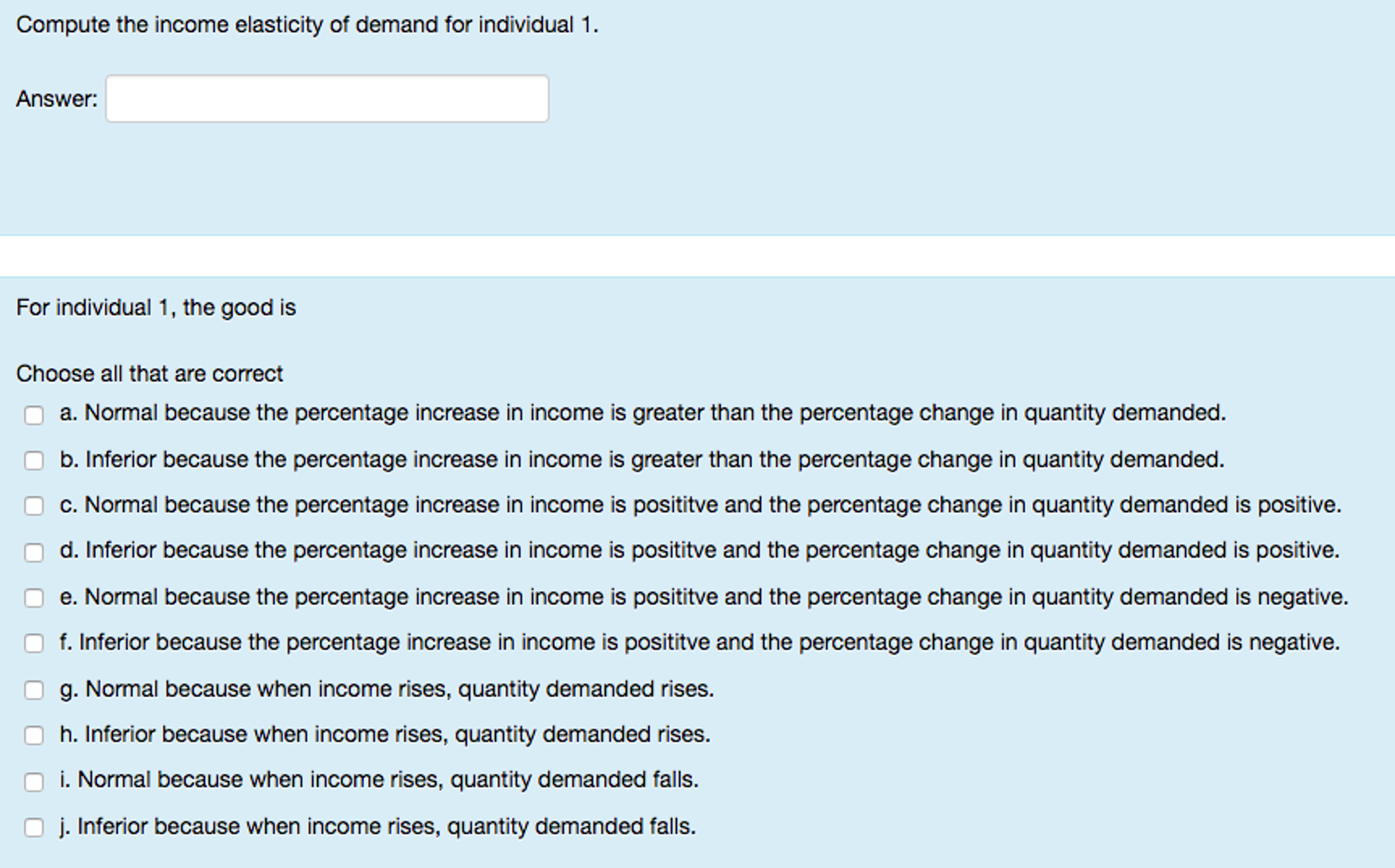This screenshot has height=868, width=1395.
Task: Click the text 'Choose all that are correct'
Action: 150,373
